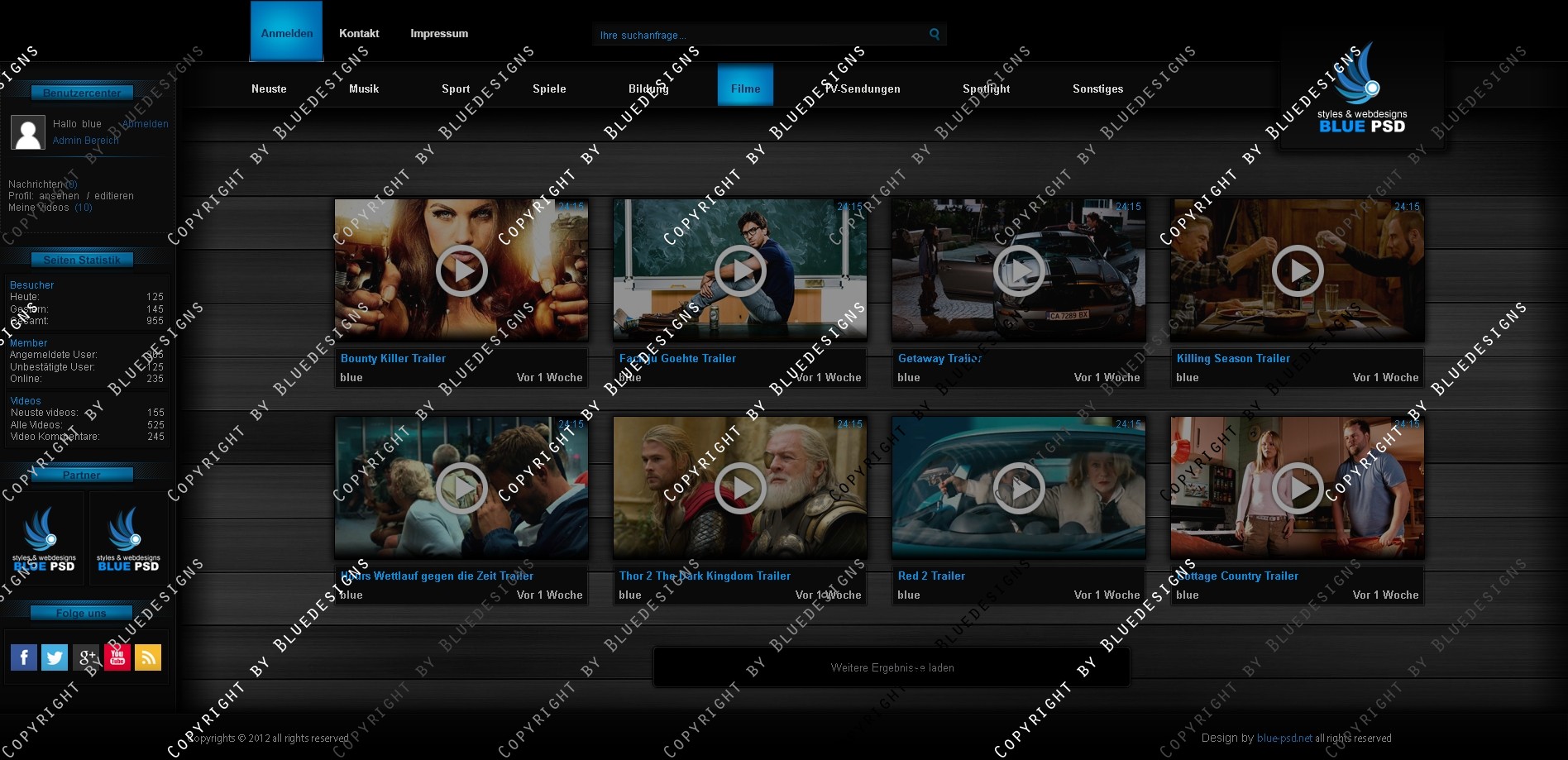Screen dimensions: 1568x760
Task: Select the Spotlight category
Action: (x=986, y=88)
